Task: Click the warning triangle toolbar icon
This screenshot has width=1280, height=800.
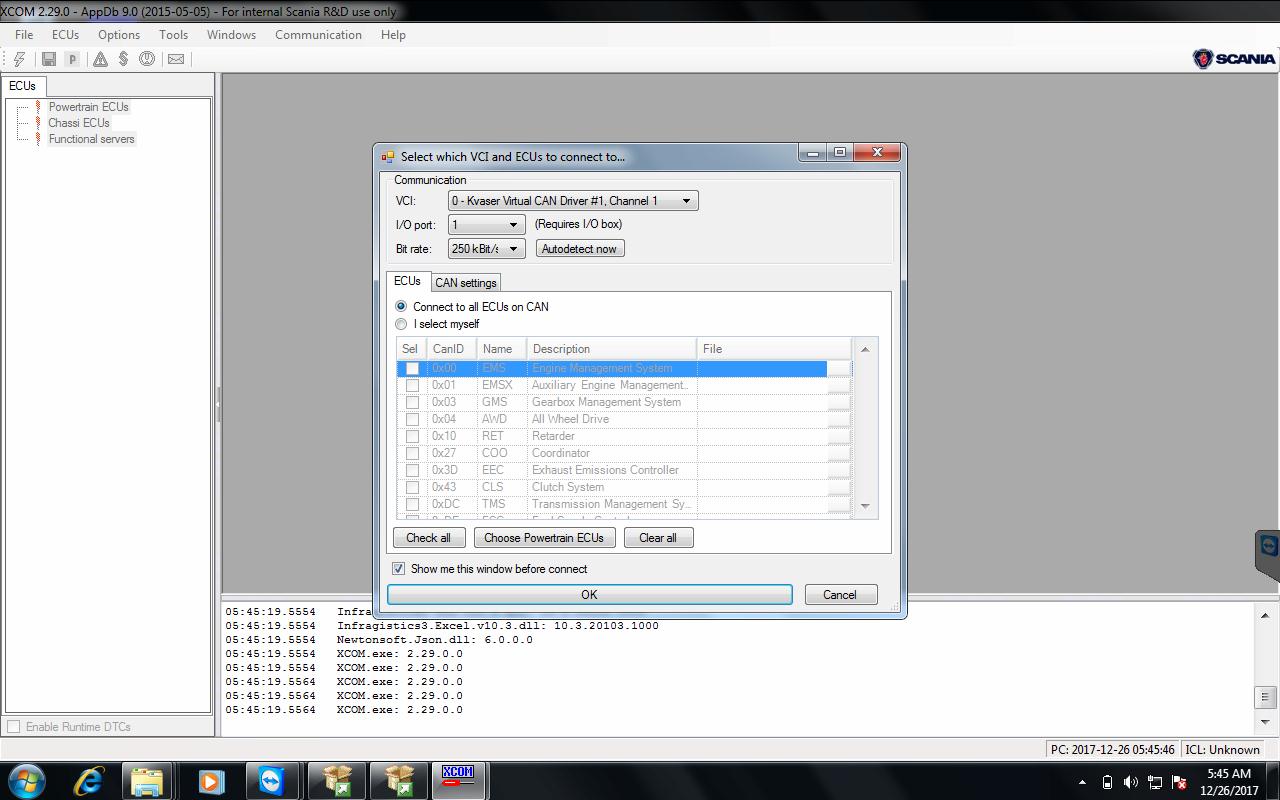Action: [100, 59]
